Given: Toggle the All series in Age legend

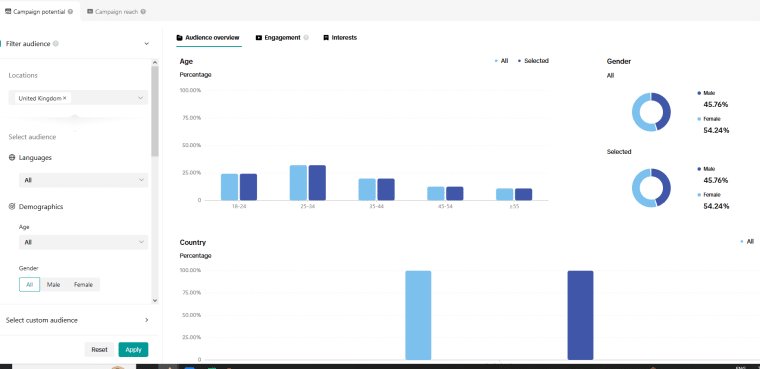Looking at the screenshot, I should 501,61.
